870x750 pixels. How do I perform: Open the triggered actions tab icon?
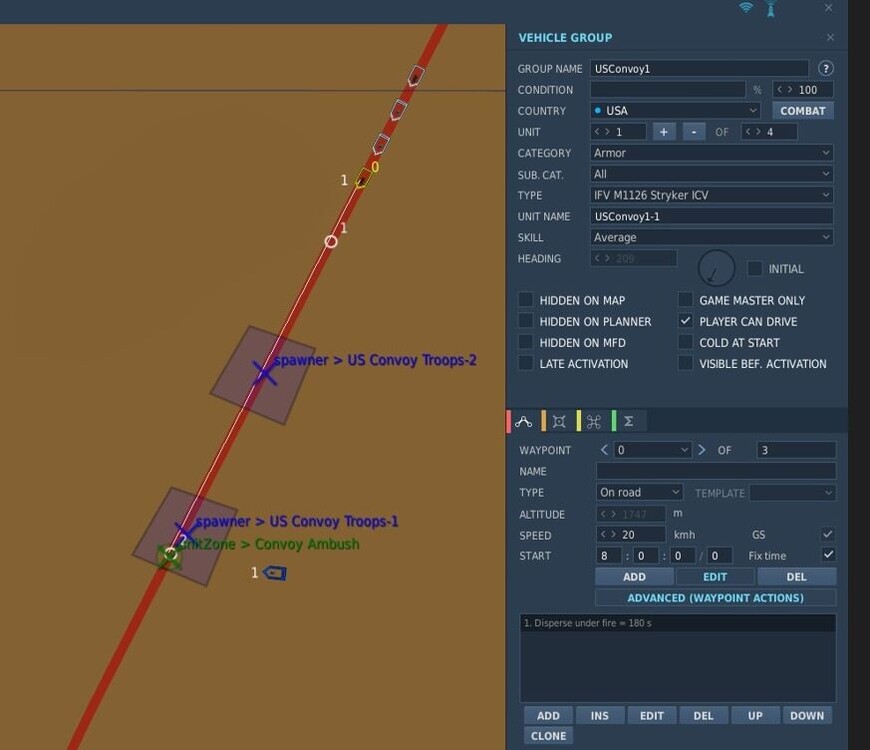[559, 422]
